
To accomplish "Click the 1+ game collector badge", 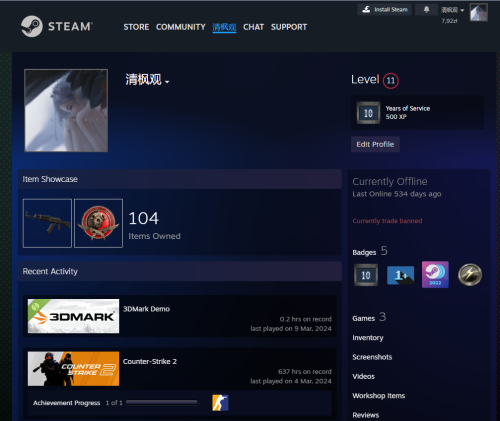I will [x=400, y=275].
